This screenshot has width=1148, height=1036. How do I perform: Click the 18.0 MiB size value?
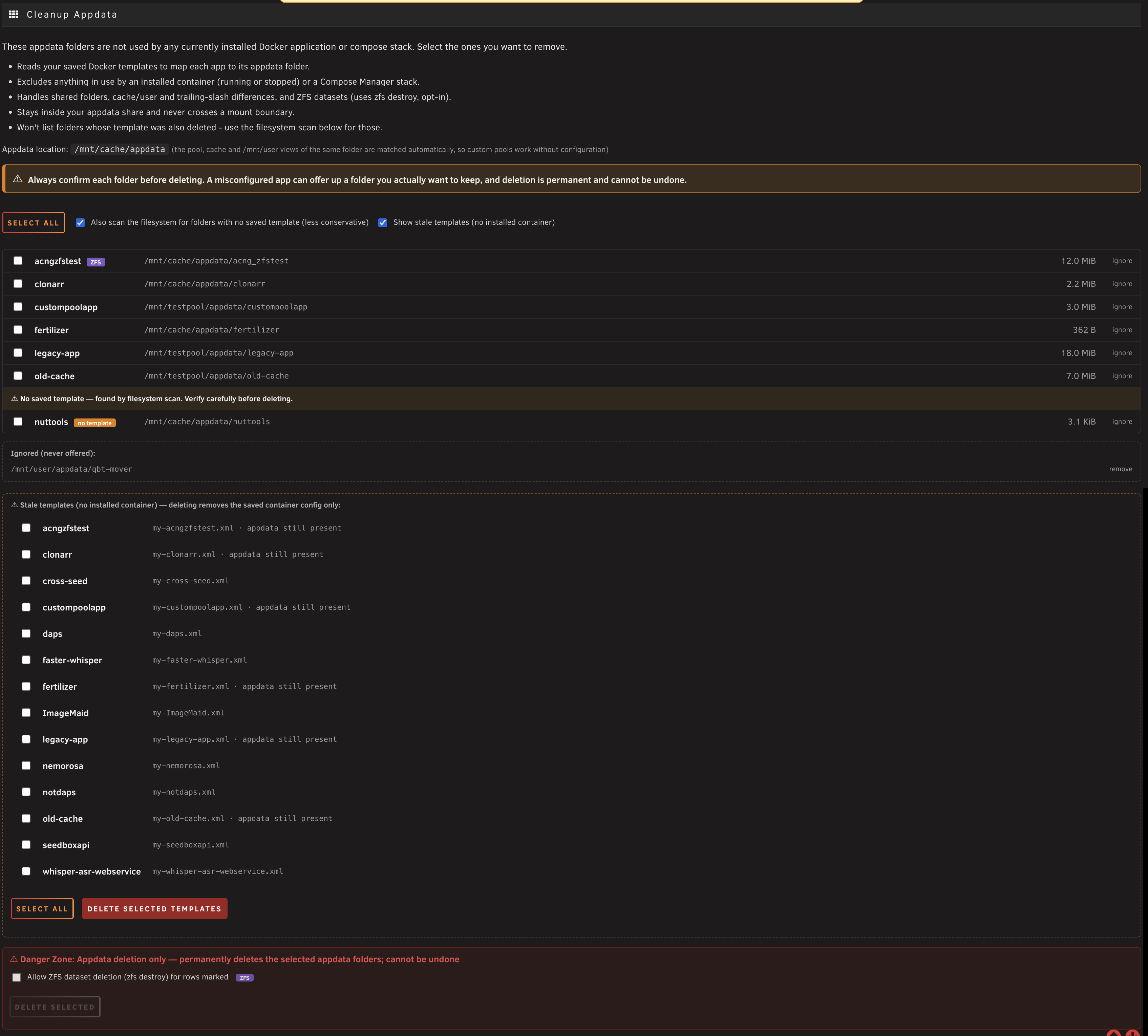[x=1078, y=353]
